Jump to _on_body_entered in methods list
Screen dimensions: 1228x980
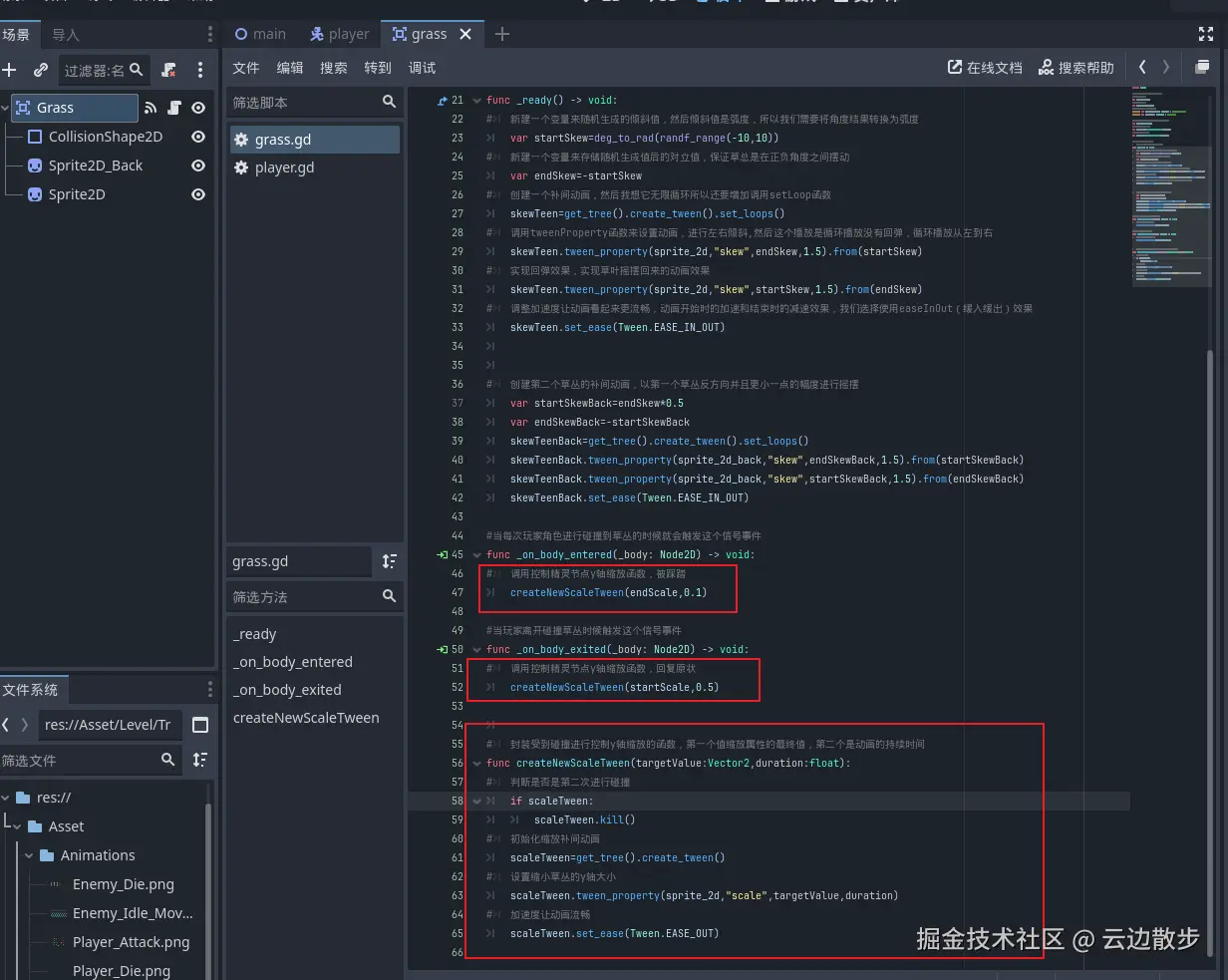[293, 662]
